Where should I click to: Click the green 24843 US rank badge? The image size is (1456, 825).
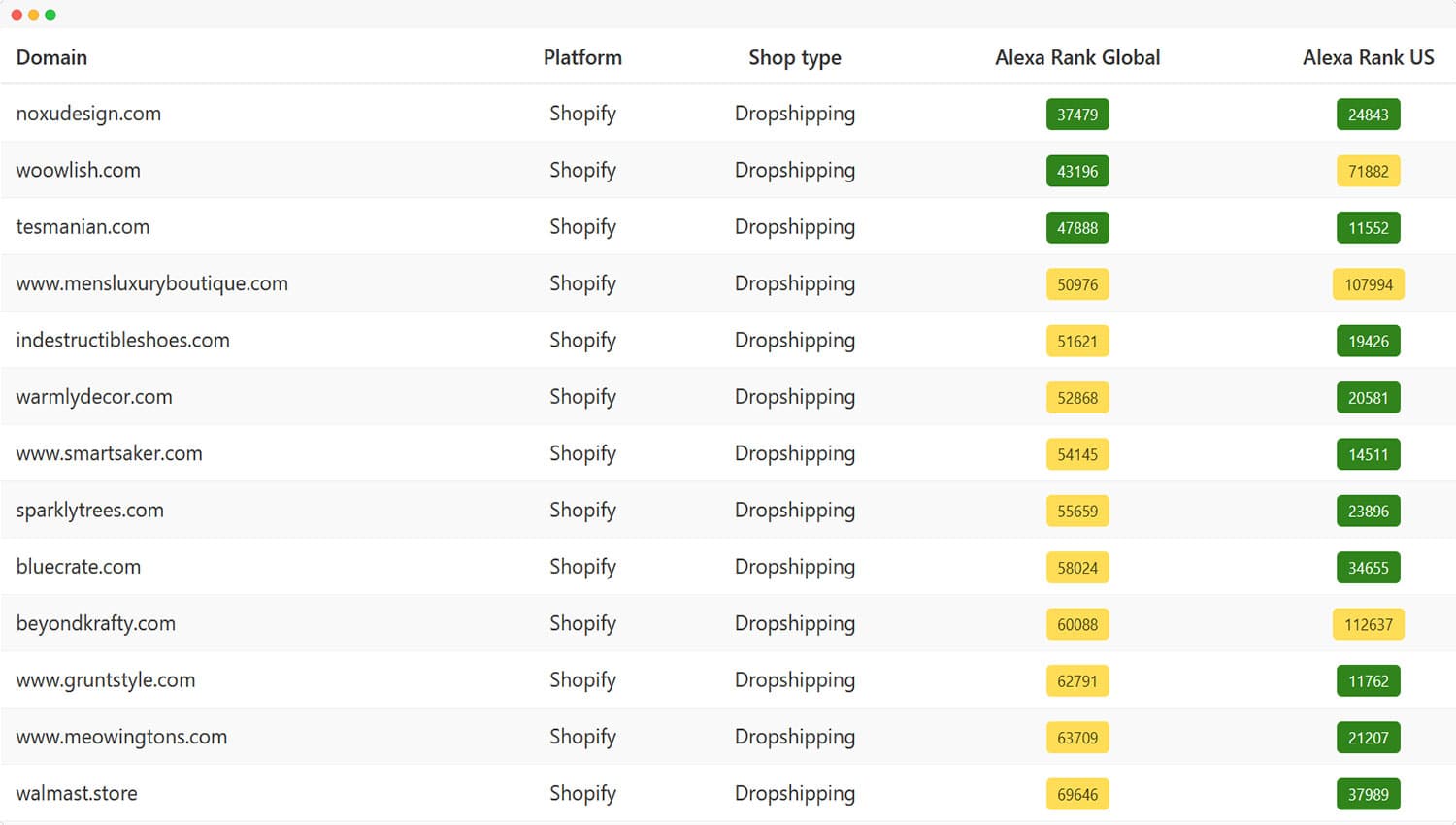(x=1368, y=115)
